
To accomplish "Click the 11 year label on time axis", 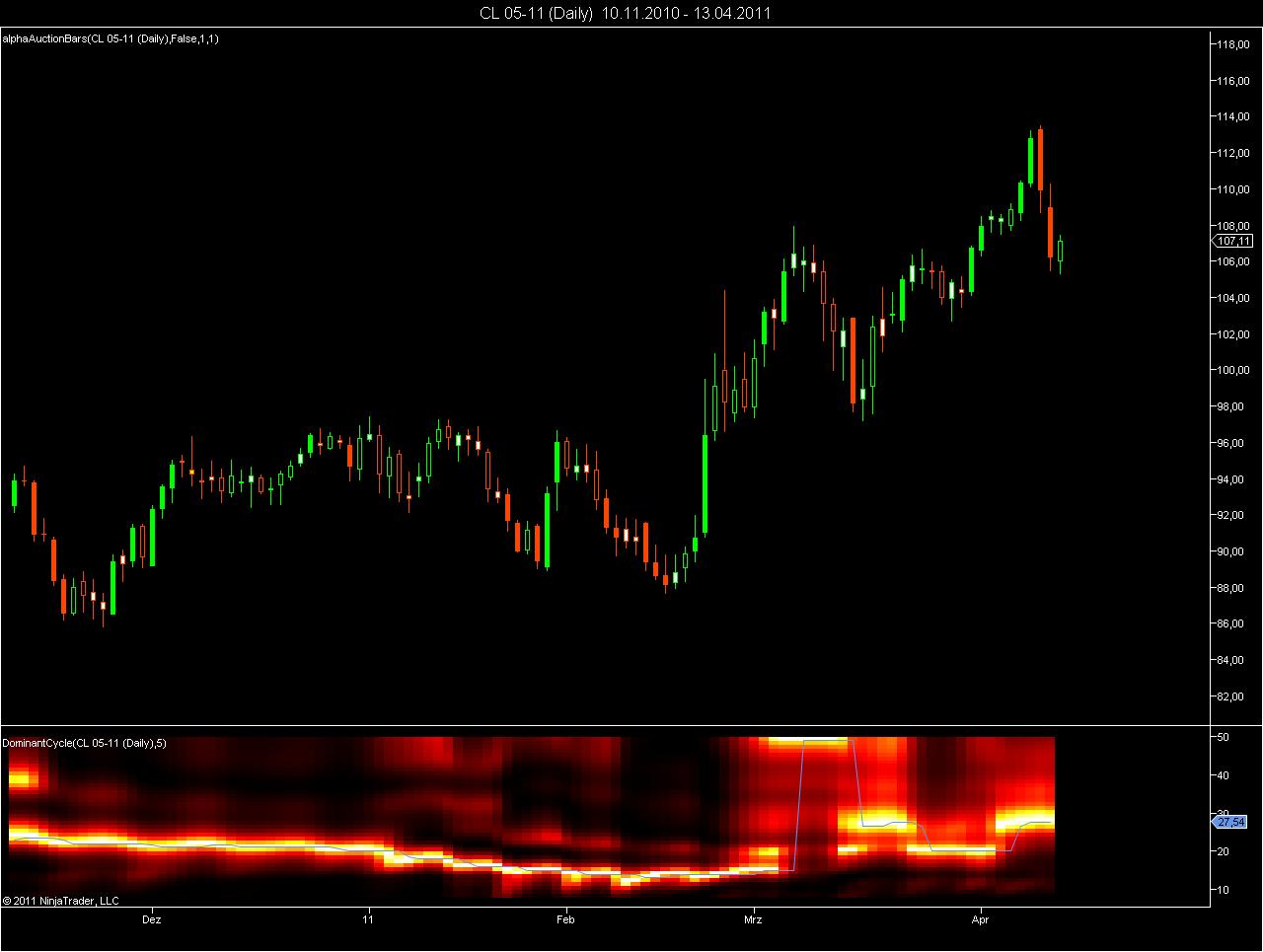I will coord(369,918).
